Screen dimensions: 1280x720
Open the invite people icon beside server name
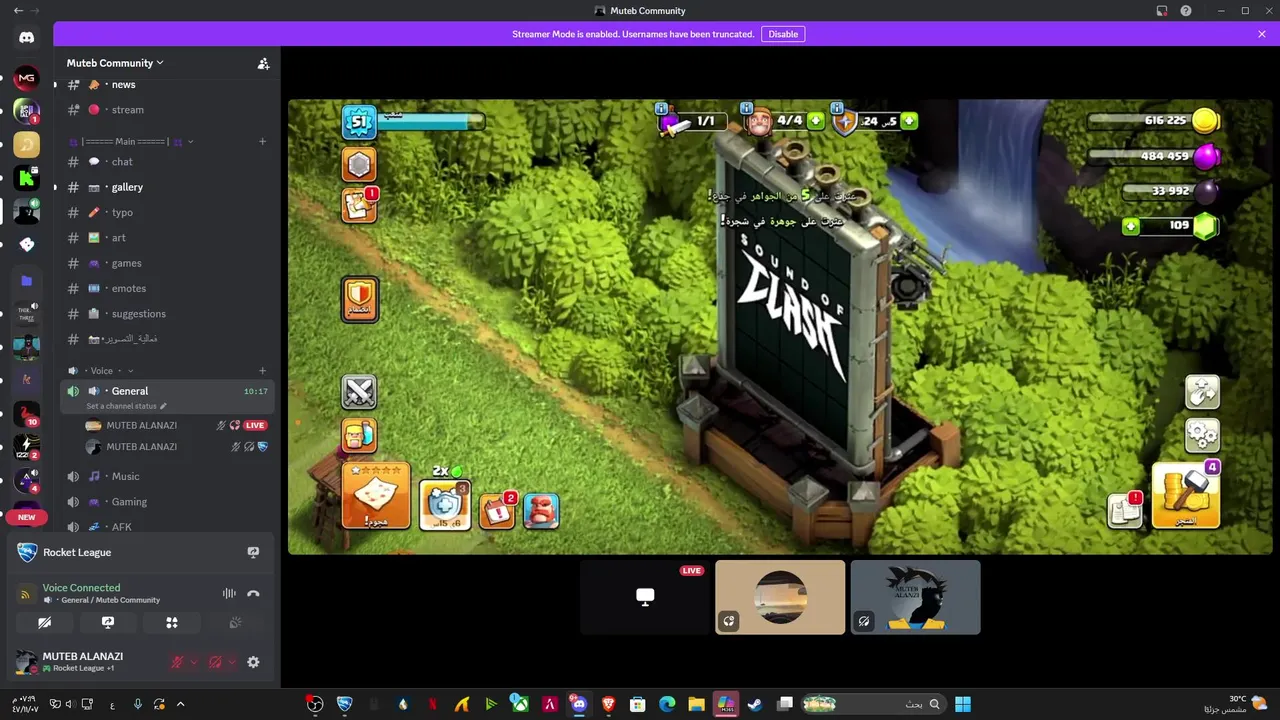pos(263,63)
